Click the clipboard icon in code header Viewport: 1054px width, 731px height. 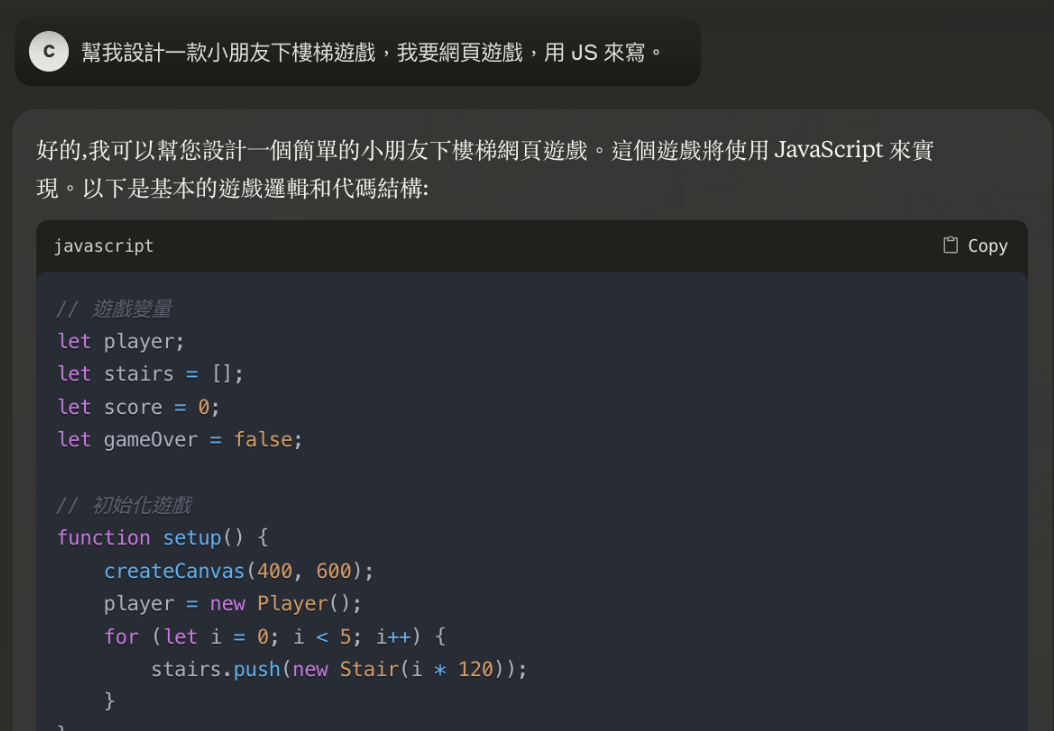[950, 245]
